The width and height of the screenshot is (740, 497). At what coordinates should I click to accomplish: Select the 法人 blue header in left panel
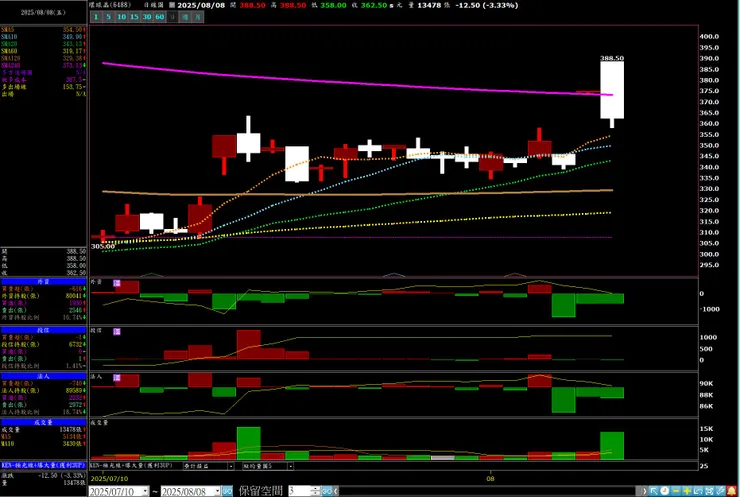[43, 376]
